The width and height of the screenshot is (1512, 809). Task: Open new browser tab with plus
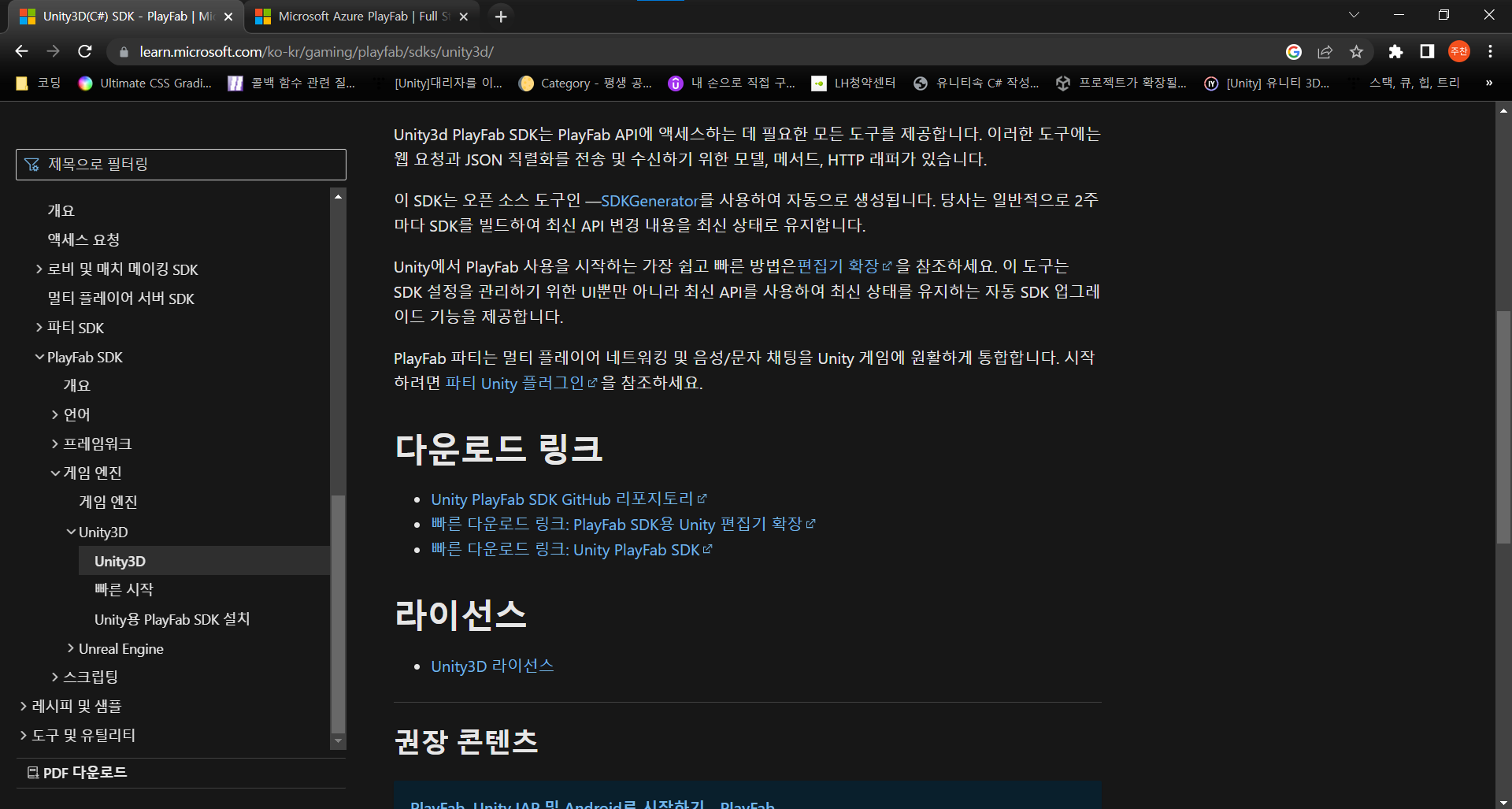point(501,17)
